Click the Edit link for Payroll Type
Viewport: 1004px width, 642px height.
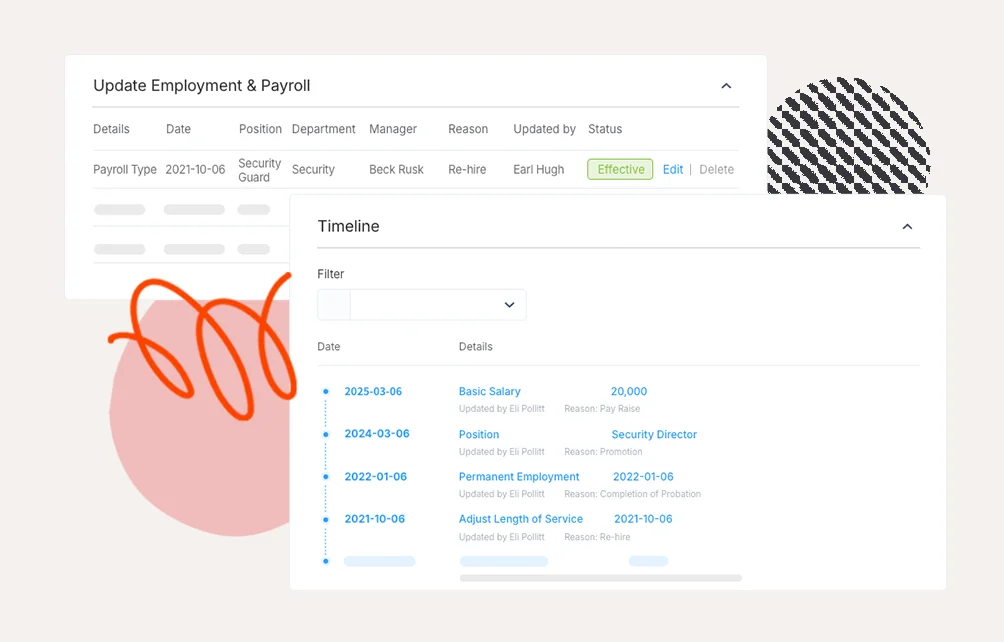673,170
